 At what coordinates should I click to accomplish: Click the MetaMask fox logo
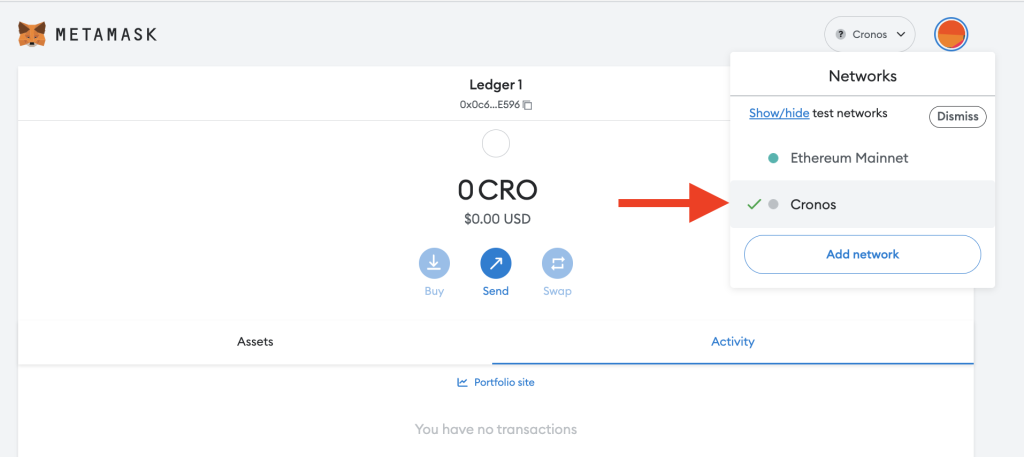click(x=33, y=35)
